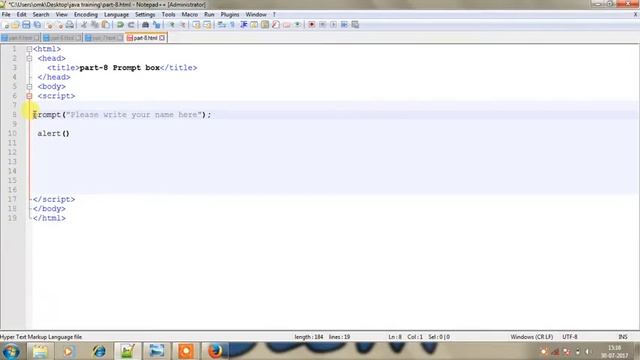This screenshot has width=640, height=360.
Task: Click Run Macro Multiple Times icon
Action: pos(344,25)
